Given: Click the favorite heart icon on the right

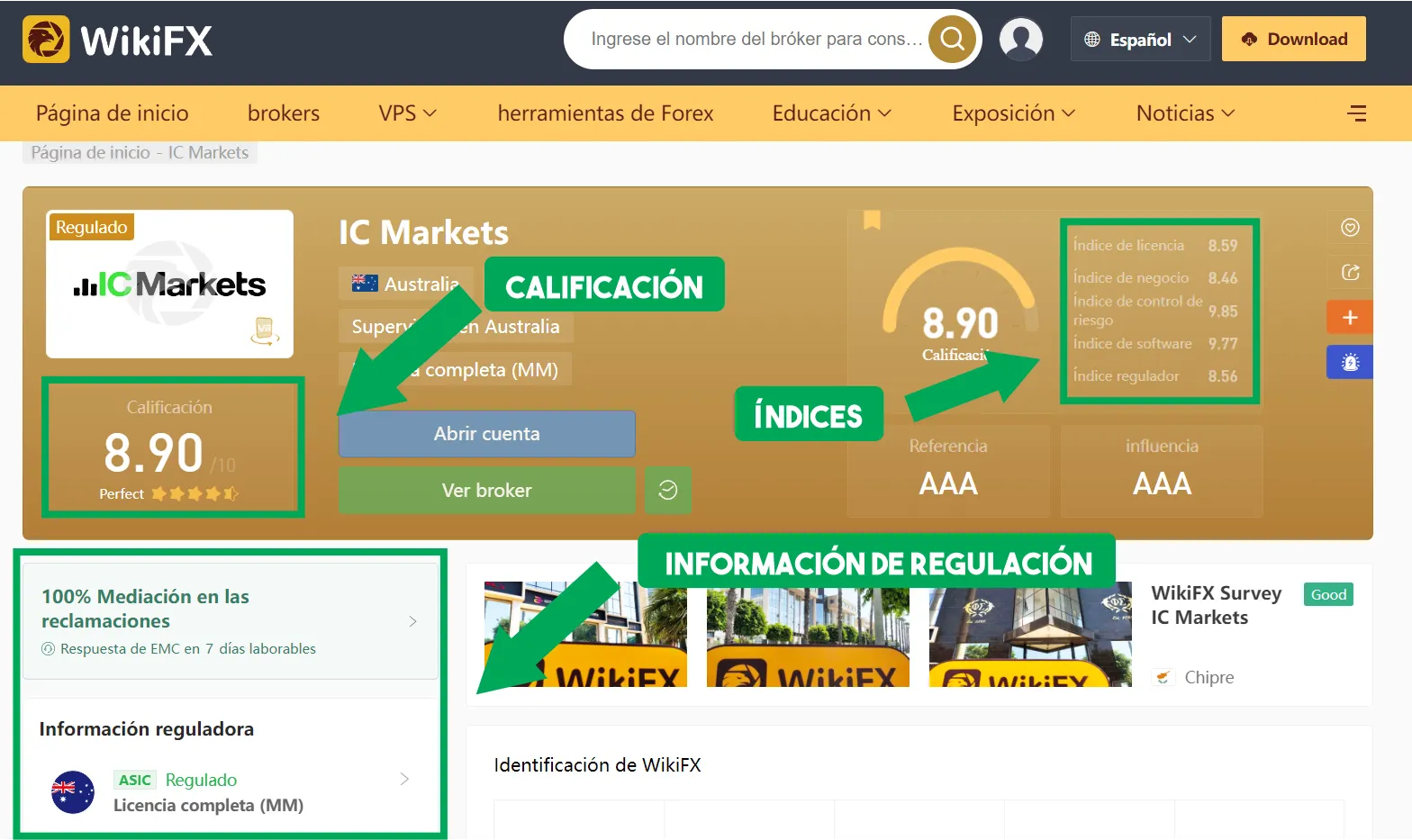Looking at the screenshot, I should tap(1350, 228).
